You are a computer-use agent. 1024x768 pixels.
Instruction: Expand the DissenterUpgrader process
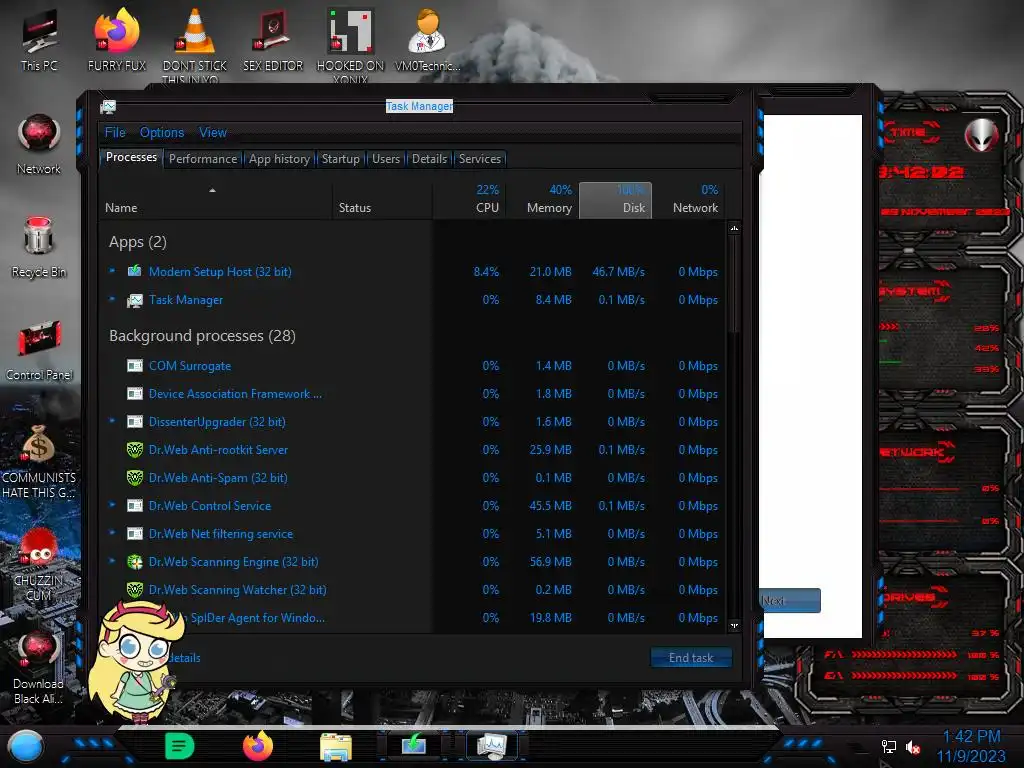(x=112, y=421)
